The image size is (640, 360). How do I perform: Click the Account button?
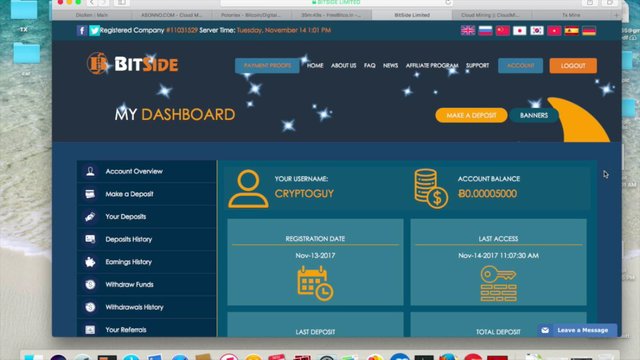[x=520, y=66]
